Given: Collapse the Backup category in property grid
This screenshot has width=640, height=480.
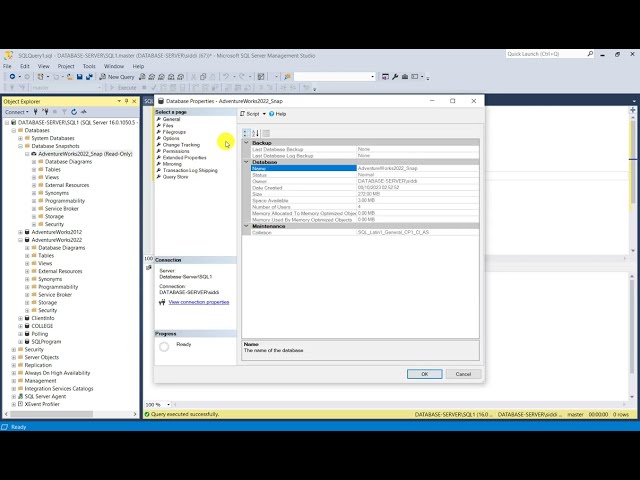Looking at the screenshot, I should click(246, 143).
